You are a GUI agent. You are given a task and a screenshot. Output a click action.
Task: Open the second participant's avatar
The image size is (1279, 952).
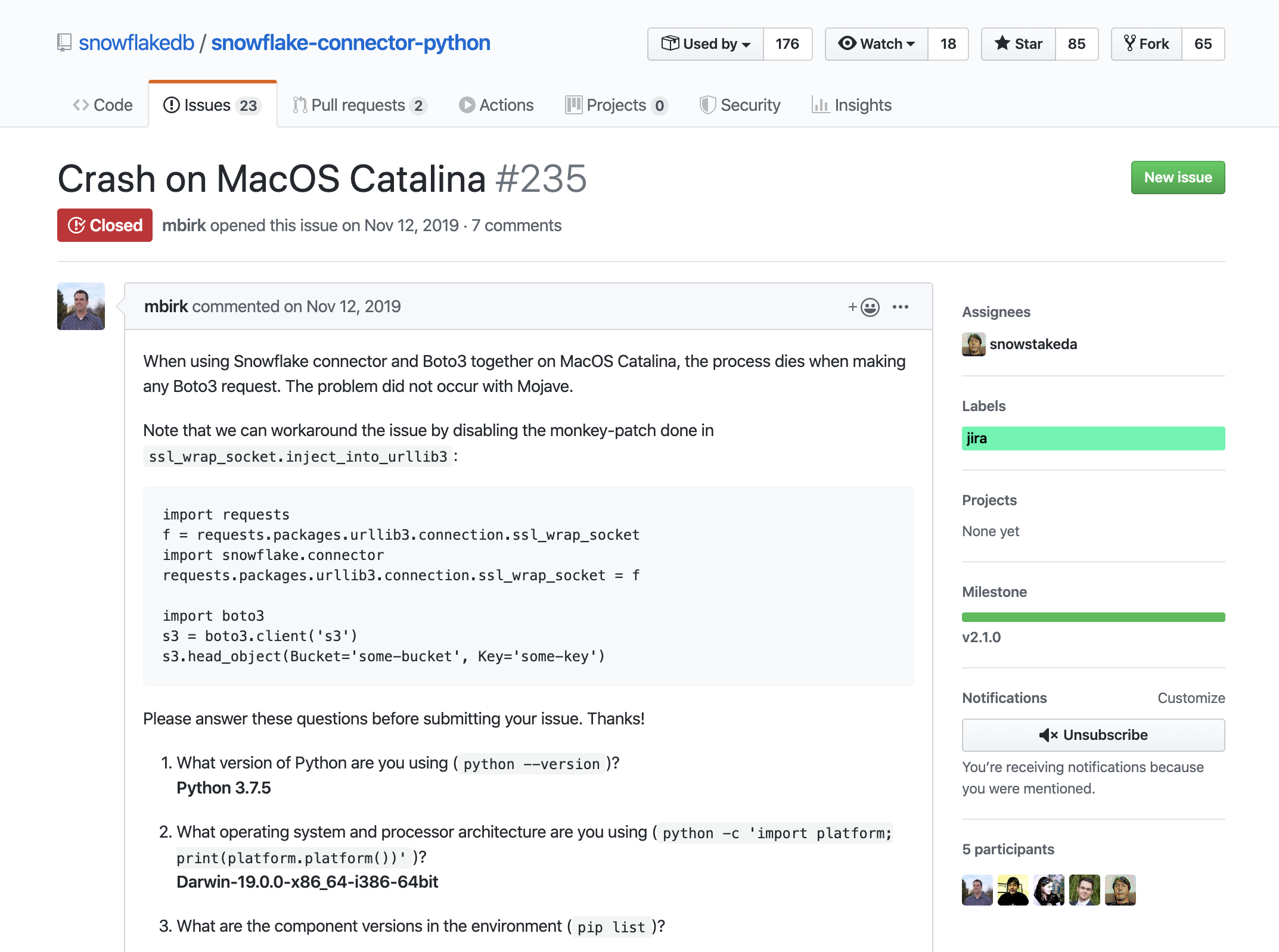pyautogui.click(x=1013, y=890)
